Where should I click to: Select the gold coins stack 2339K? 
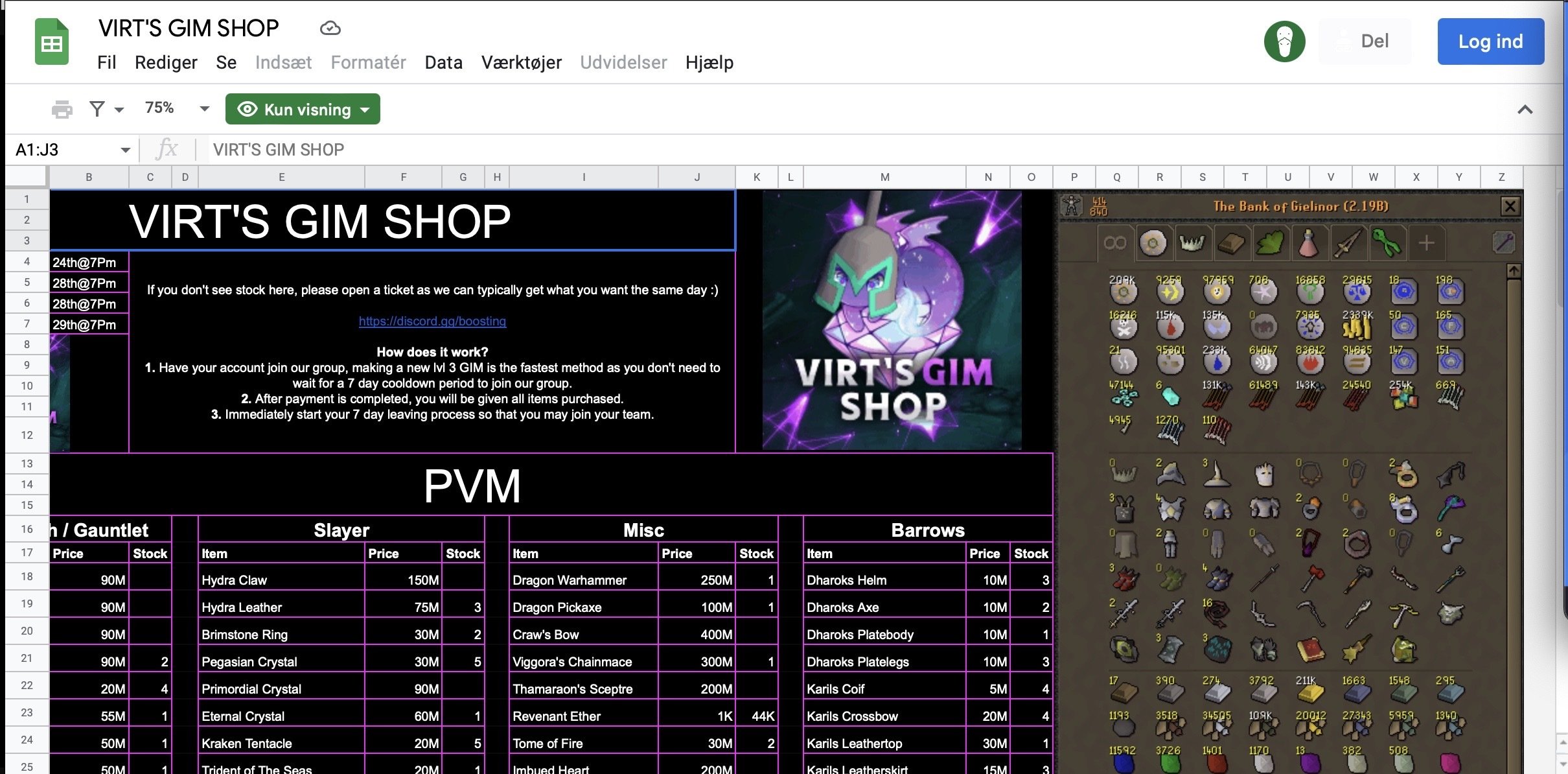tap(1357, 325)
